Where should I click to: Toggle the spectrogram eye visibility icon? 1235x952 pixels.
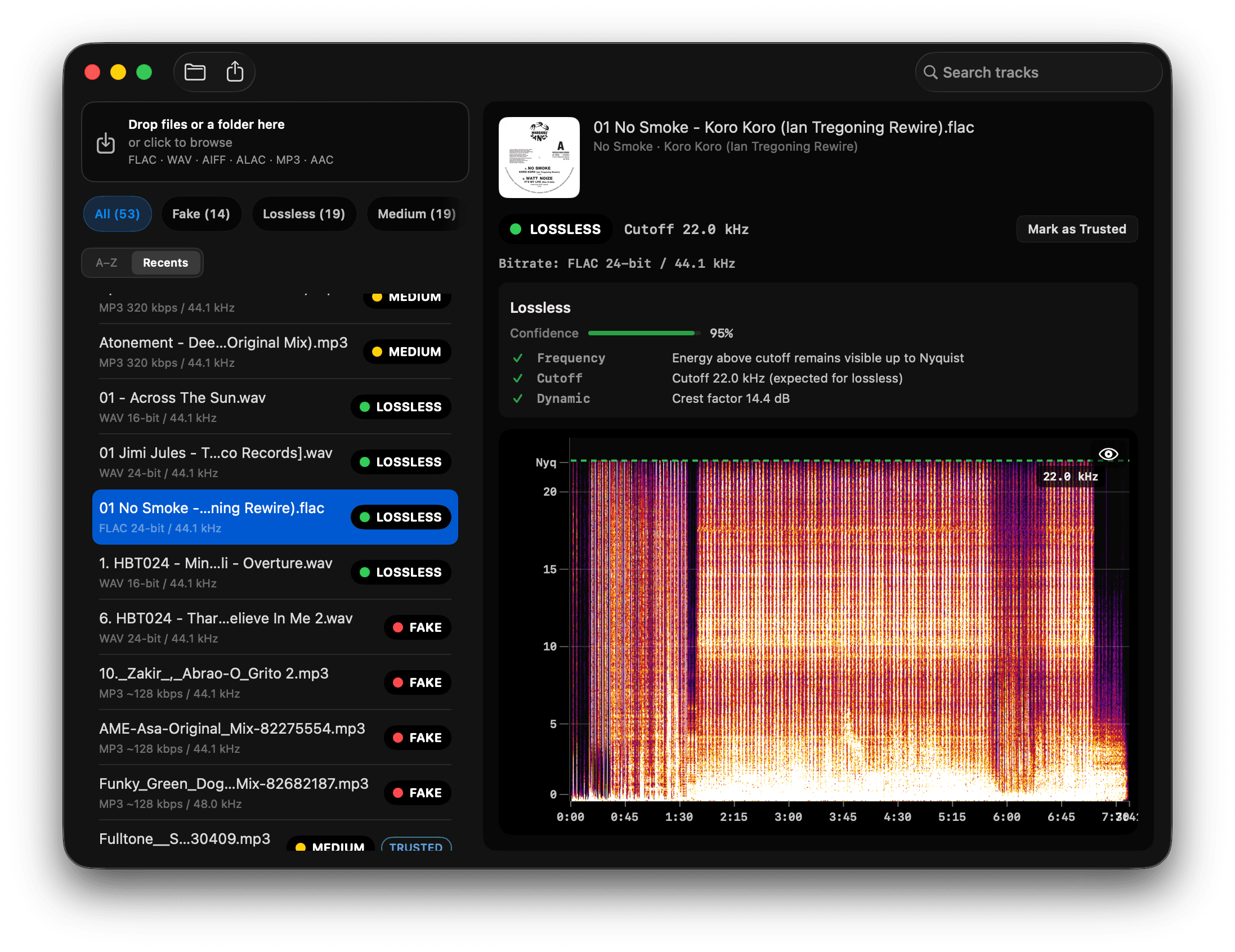1108,454
